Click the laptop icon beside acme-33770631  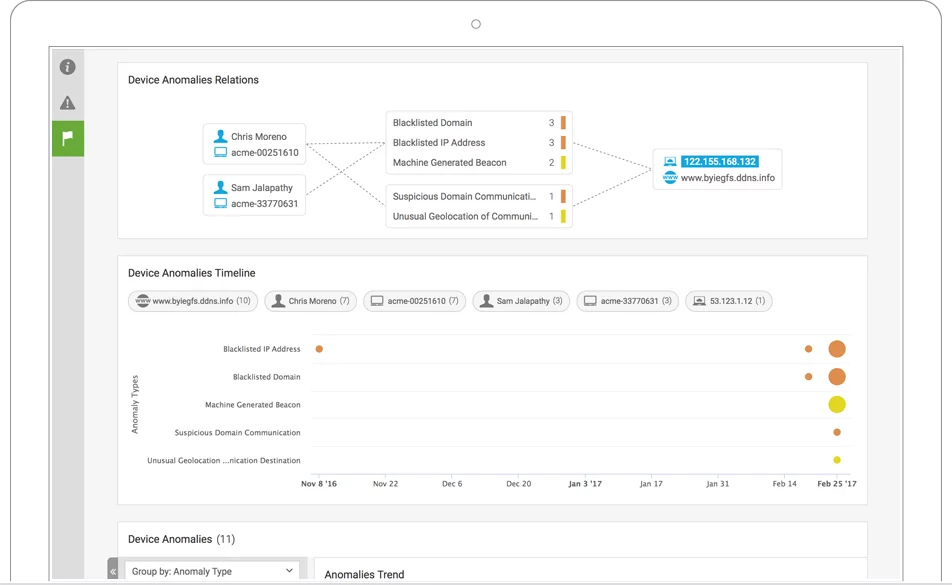pyautogui.click(x=221, y=204)
